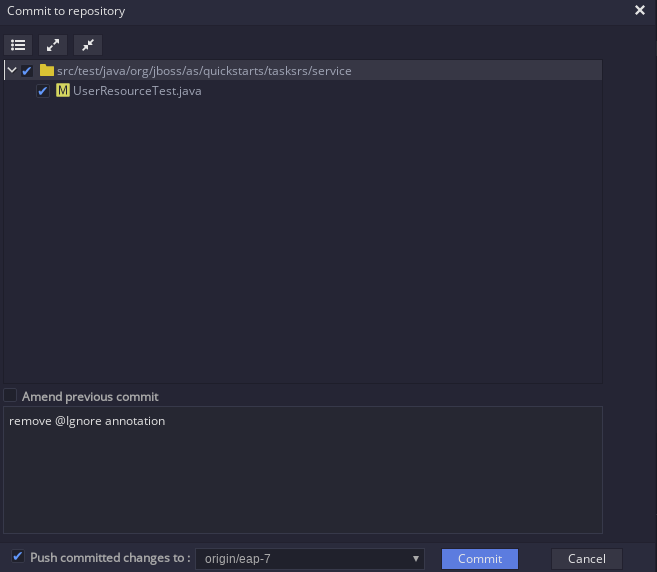
Task: Click the expand all arrows icon
Action: click(x=53, y=45)
